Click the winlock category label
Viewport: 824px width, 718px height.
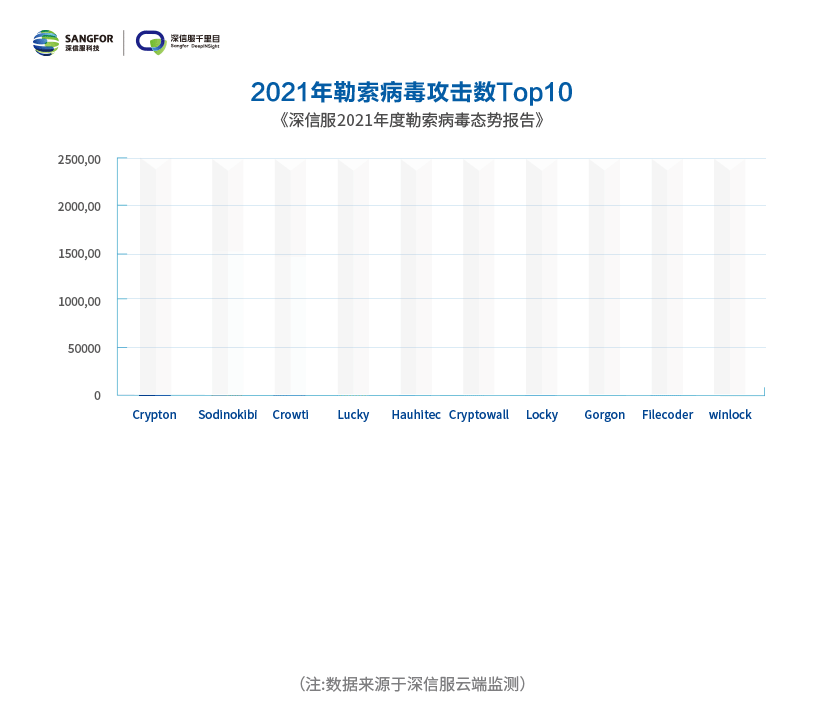tap(730, 415)
